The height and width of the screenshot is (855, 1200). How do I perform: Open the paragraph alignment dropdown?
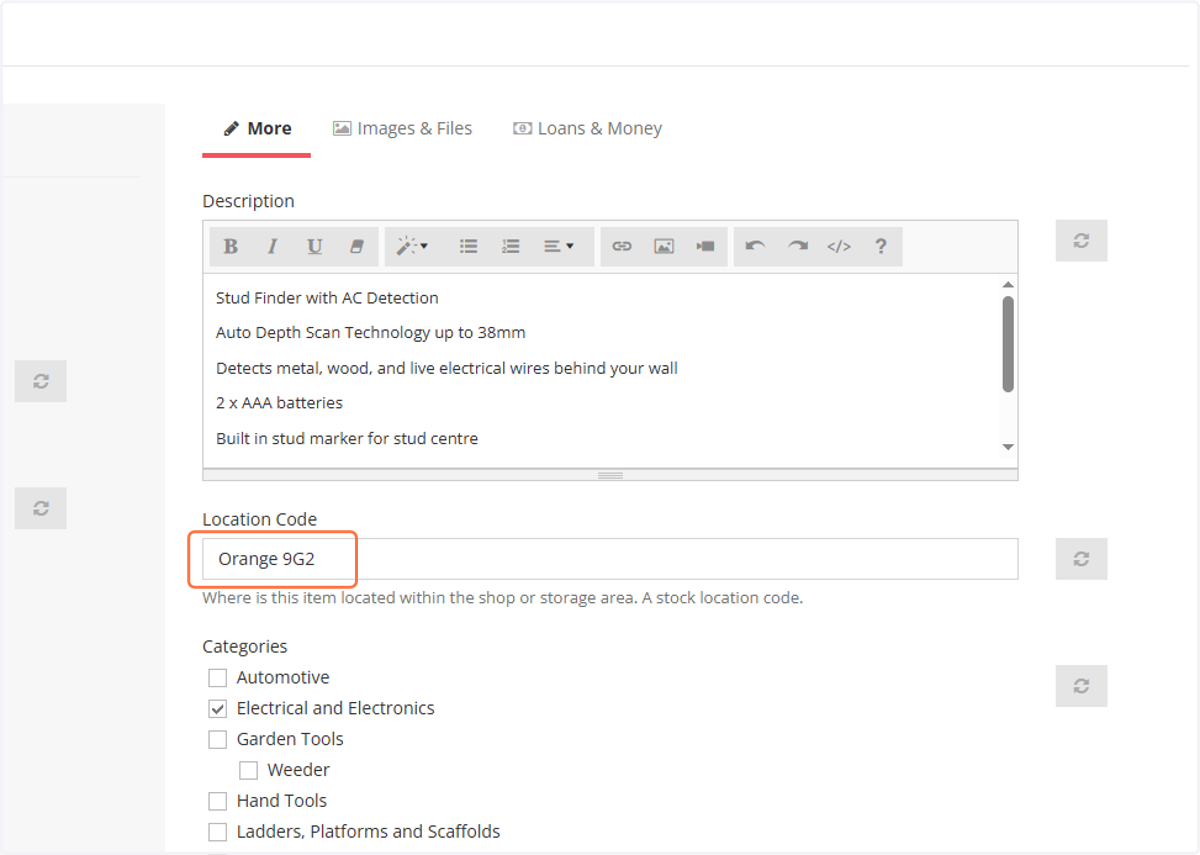pos(559,246)
